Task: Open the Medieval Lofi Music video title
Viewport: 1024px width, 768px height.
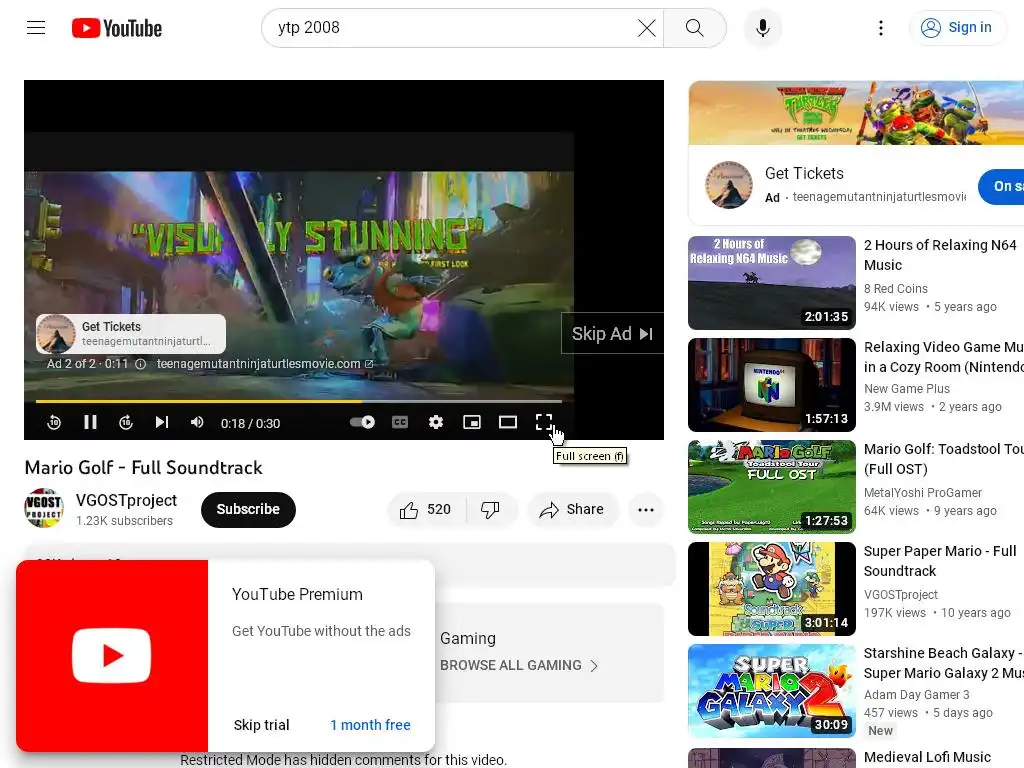Action: (927, 757)
